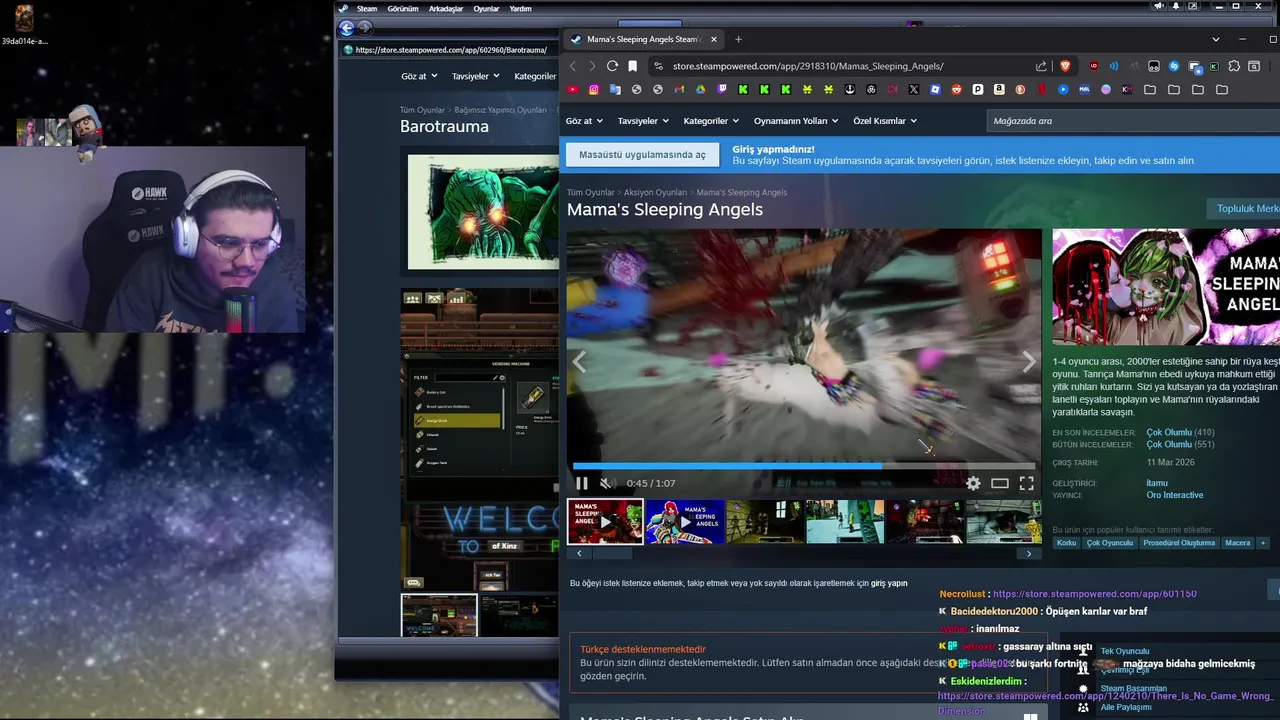The width and height of the screenshot is (1280, 720).
Task: Open the YouTube bookmark
Action: pyautogui.click(x=572, y=90)
